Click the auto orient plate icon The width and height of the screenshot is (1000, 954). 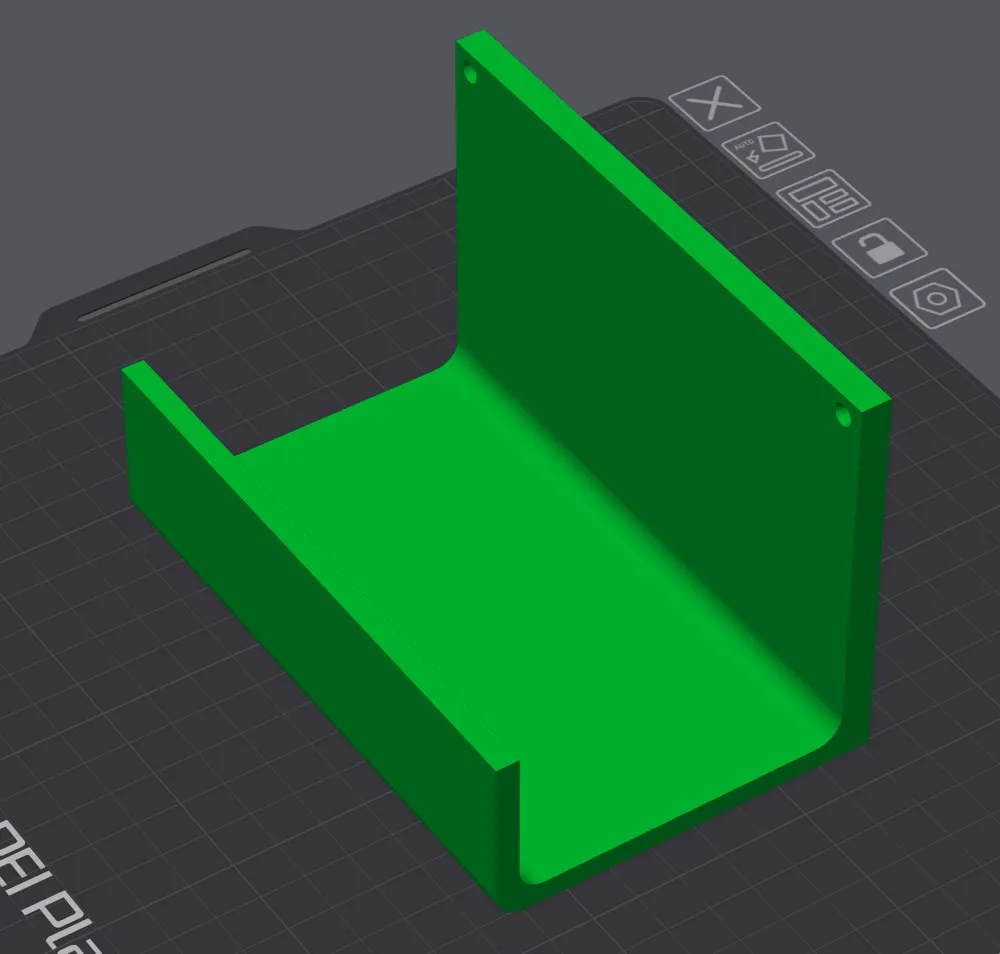pyautogui.click(x=767, y=151)
